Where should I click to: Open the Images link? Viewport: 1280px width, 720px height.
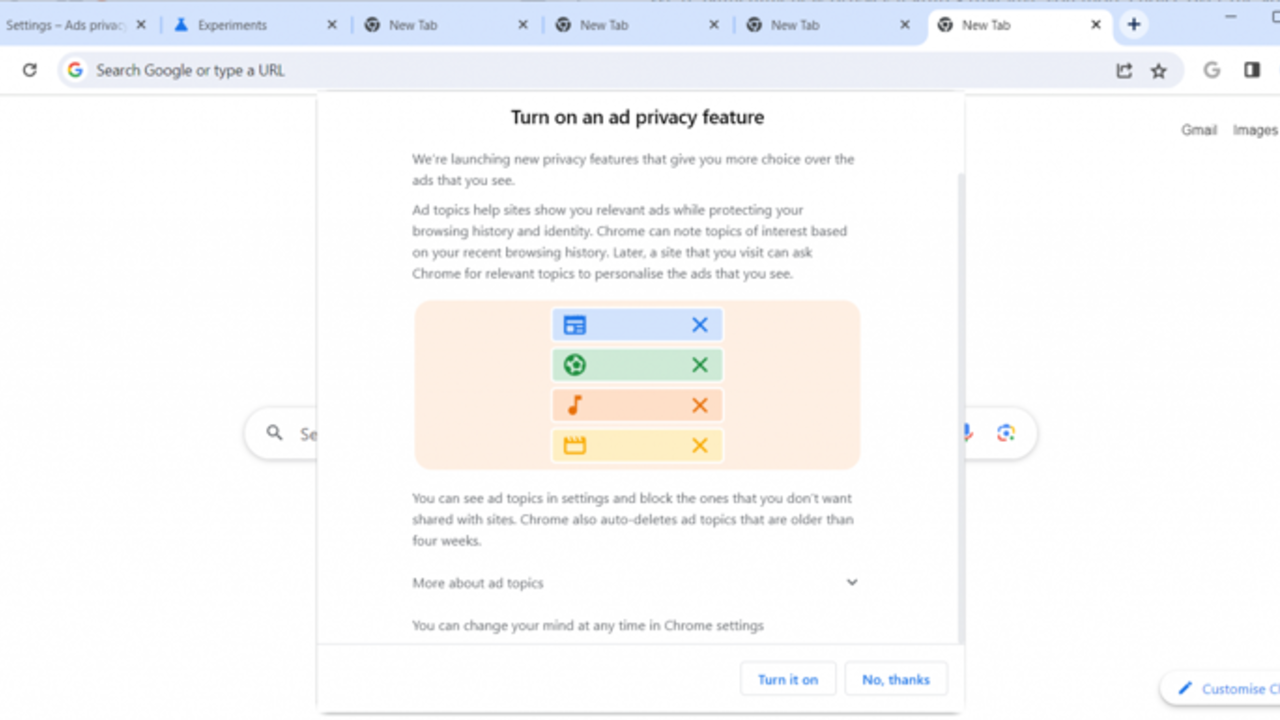tap(1255, 130)
